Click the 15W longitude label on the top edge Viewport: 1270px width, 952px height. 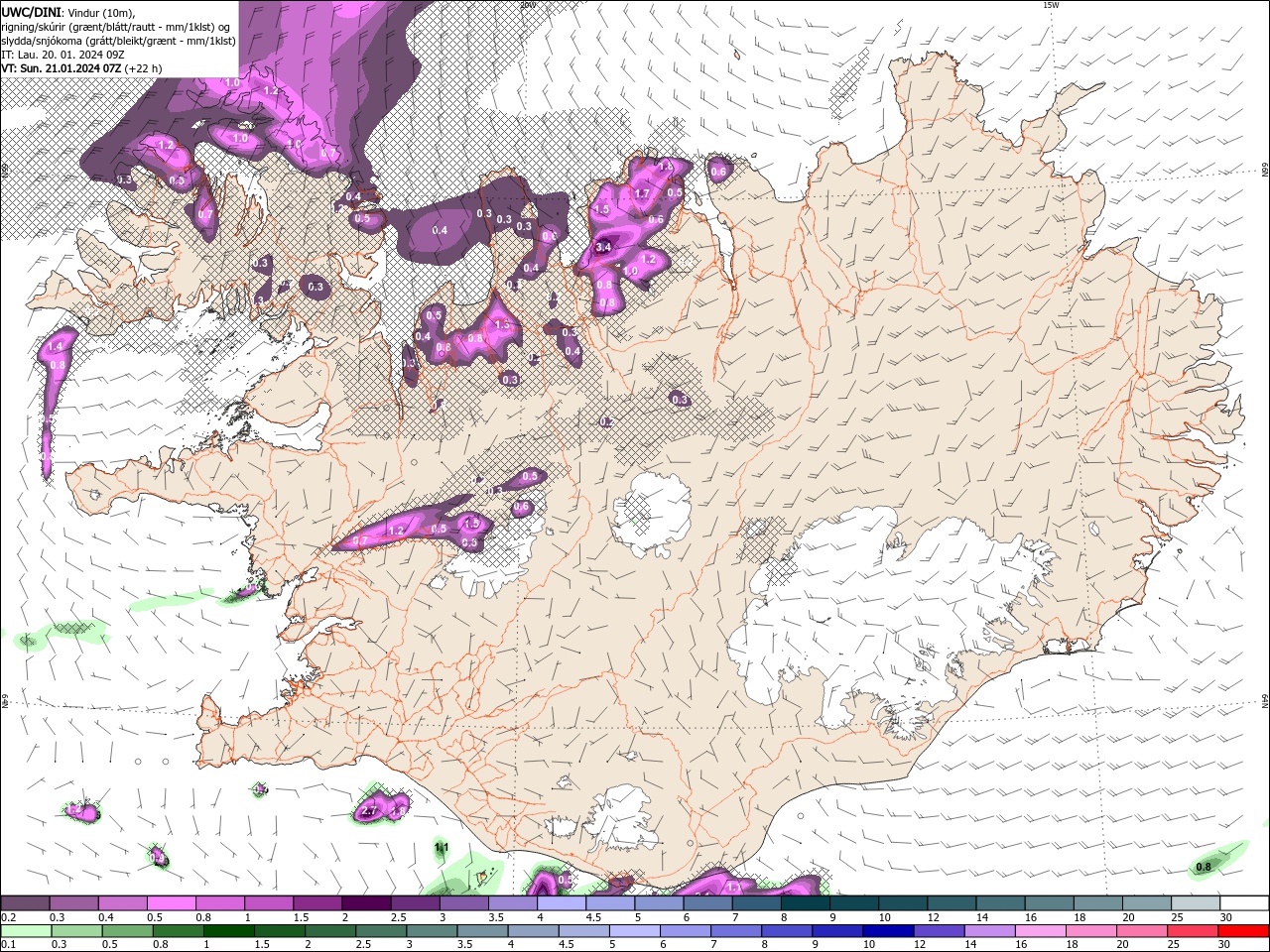pyautogui.click(x=1052, y=5)
